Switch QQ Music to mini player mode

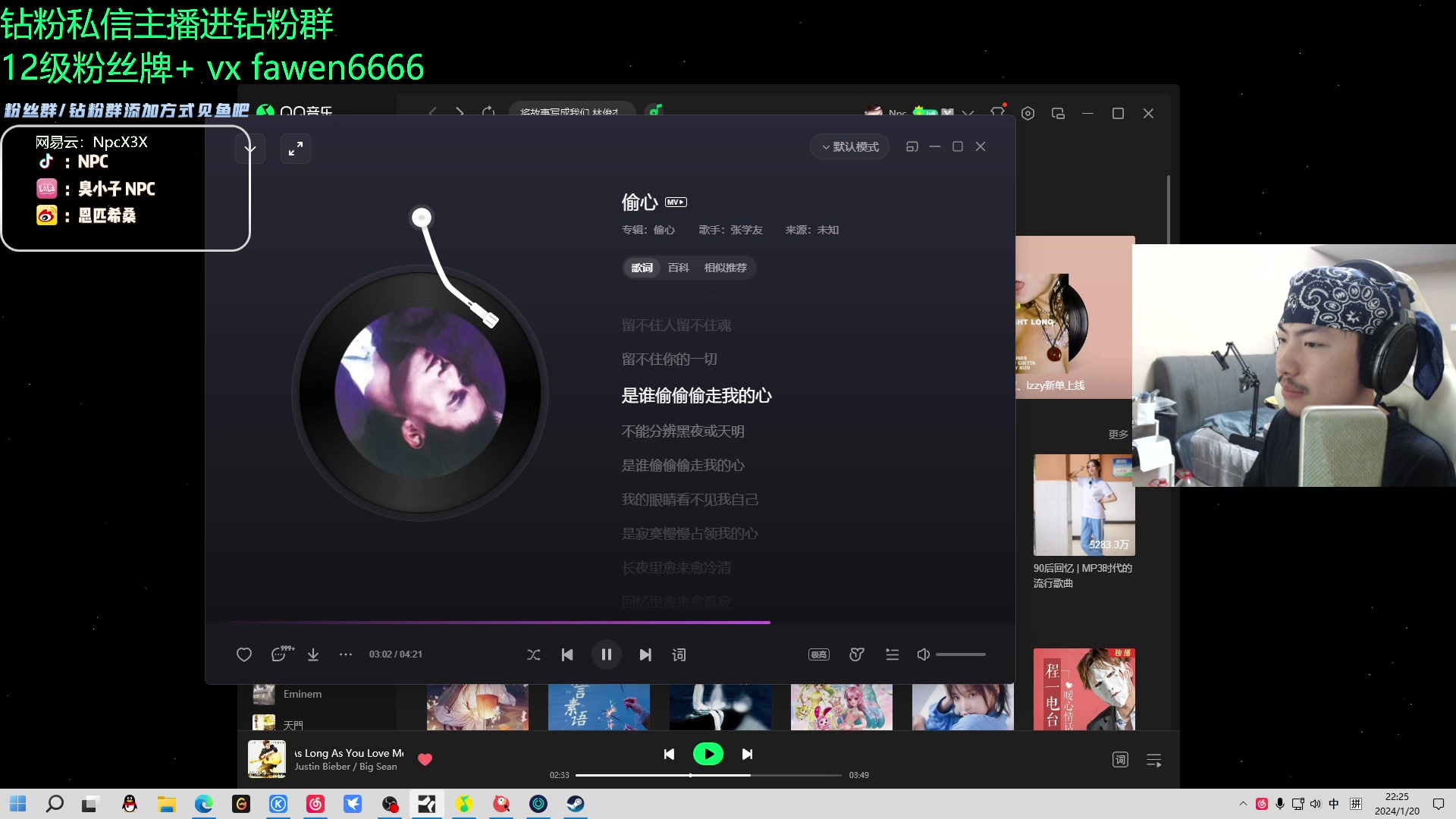tap(1058, 113)
